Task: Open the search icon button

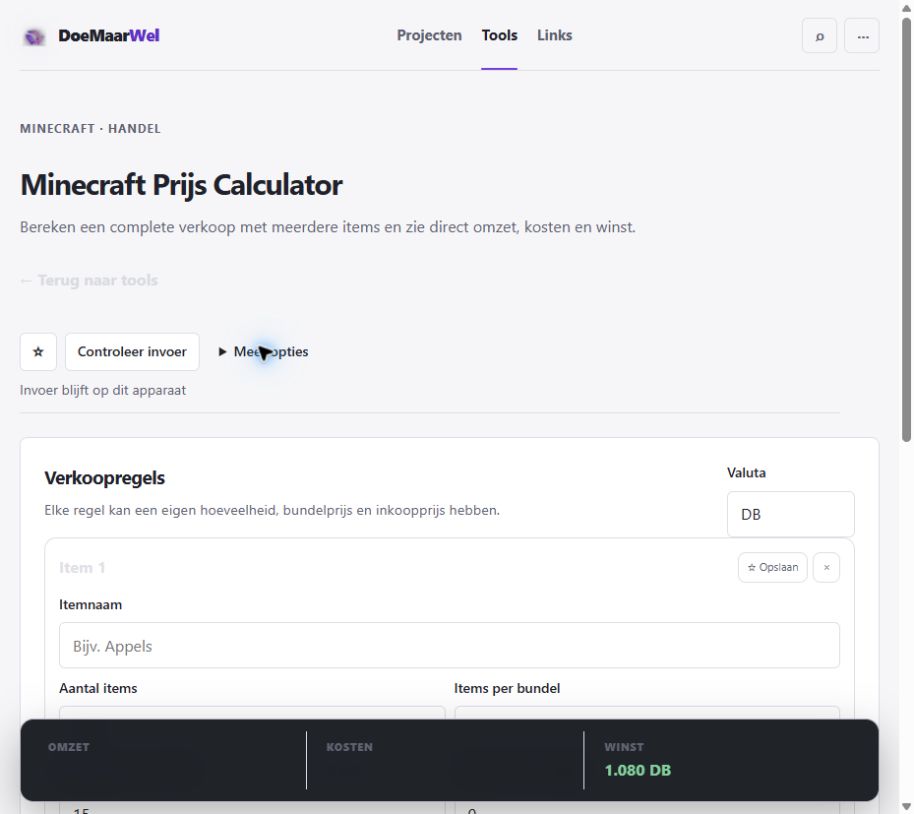Action: (819, 36)
